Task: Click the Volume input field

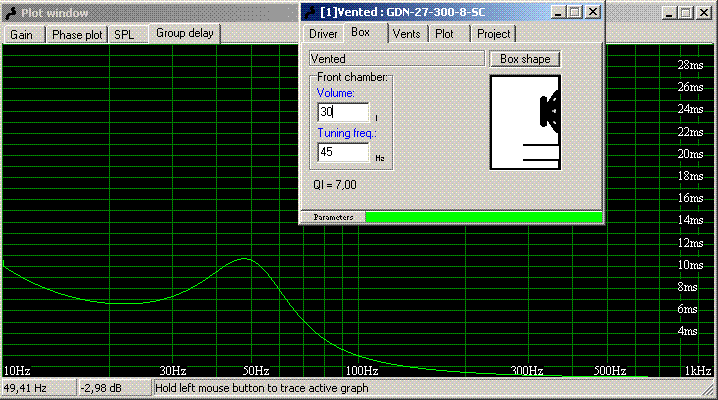Action: (x=343, y=113)
